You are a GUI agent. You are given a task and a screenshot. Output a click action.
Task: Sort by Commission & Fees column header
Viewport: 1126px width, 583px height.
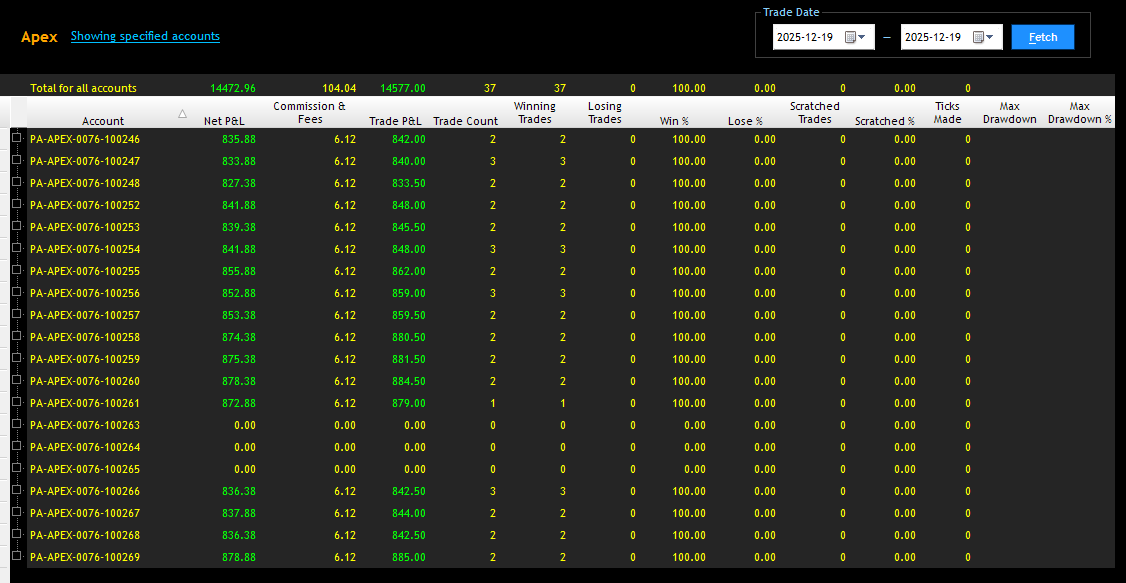coord(309,113)
